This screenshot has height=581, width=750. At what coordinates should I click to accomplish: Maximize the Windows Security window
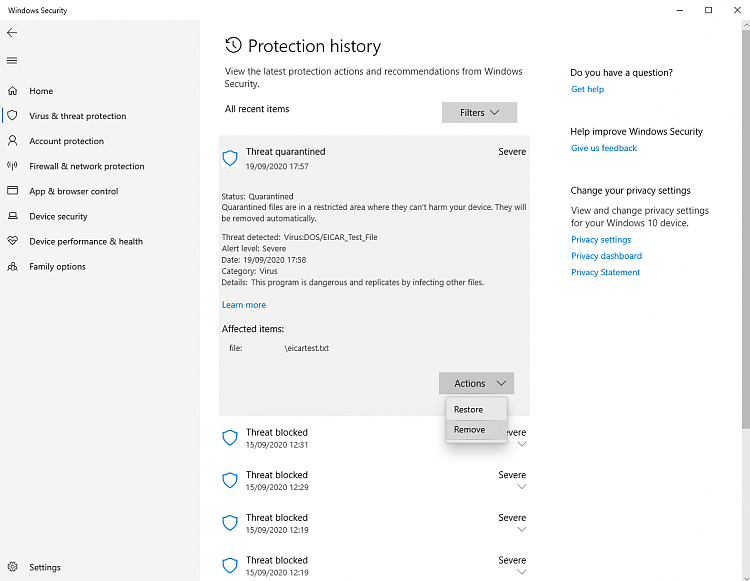[x=708, y=10]
